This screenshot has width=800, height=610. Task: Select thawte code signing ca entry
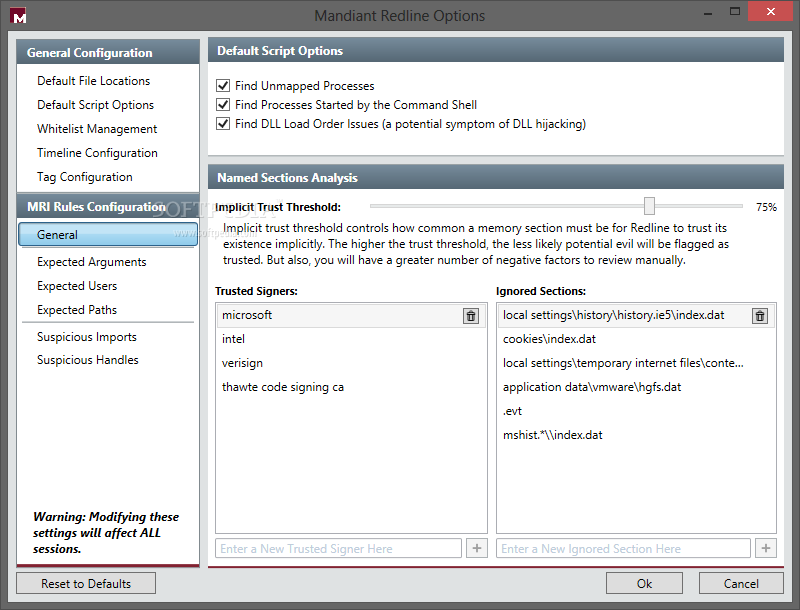tap(351, 387)
